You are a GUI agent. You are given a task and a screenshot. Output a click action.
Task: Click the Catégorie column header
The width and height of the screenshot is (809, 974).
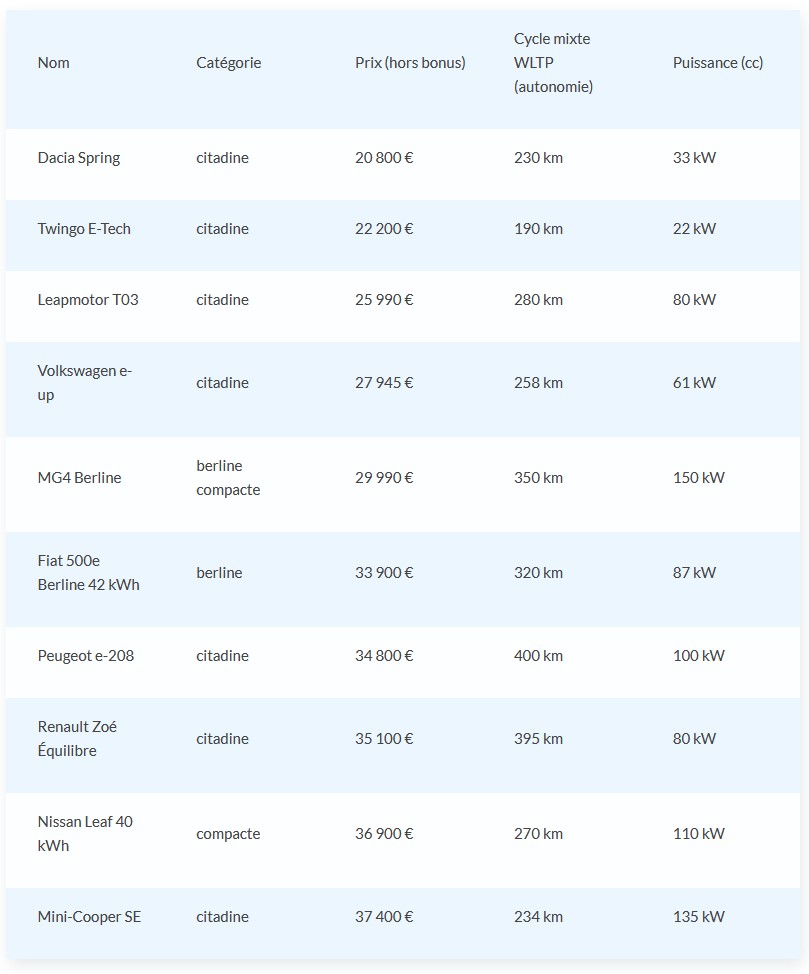[x=228, y=63]
